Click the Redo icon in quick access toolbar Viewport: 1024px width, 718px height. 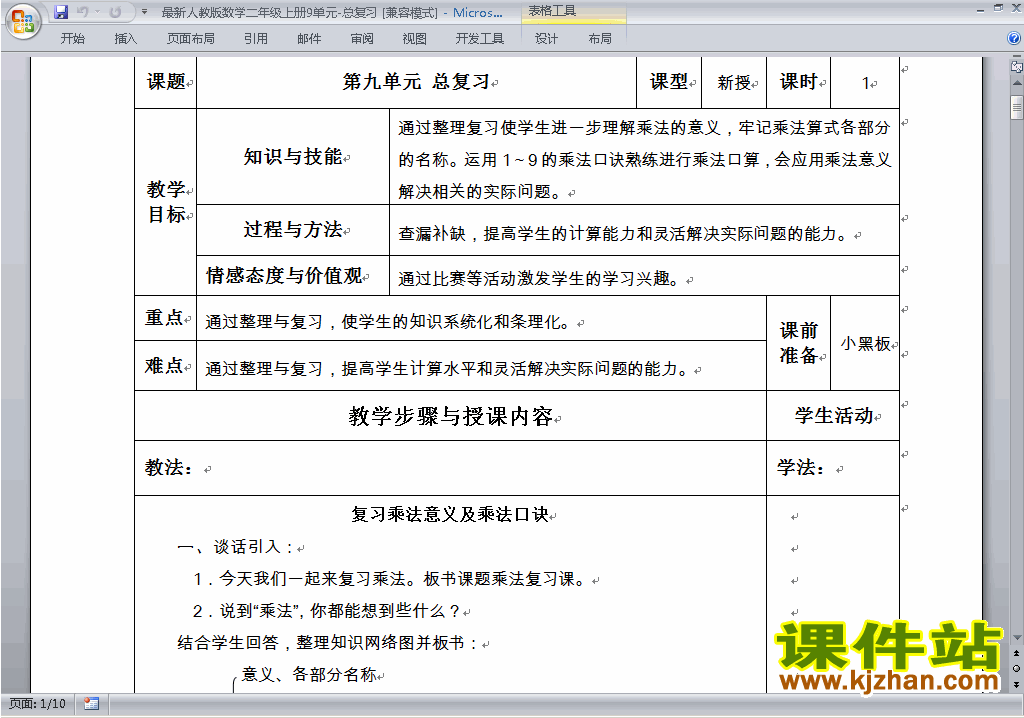(115, 12)
